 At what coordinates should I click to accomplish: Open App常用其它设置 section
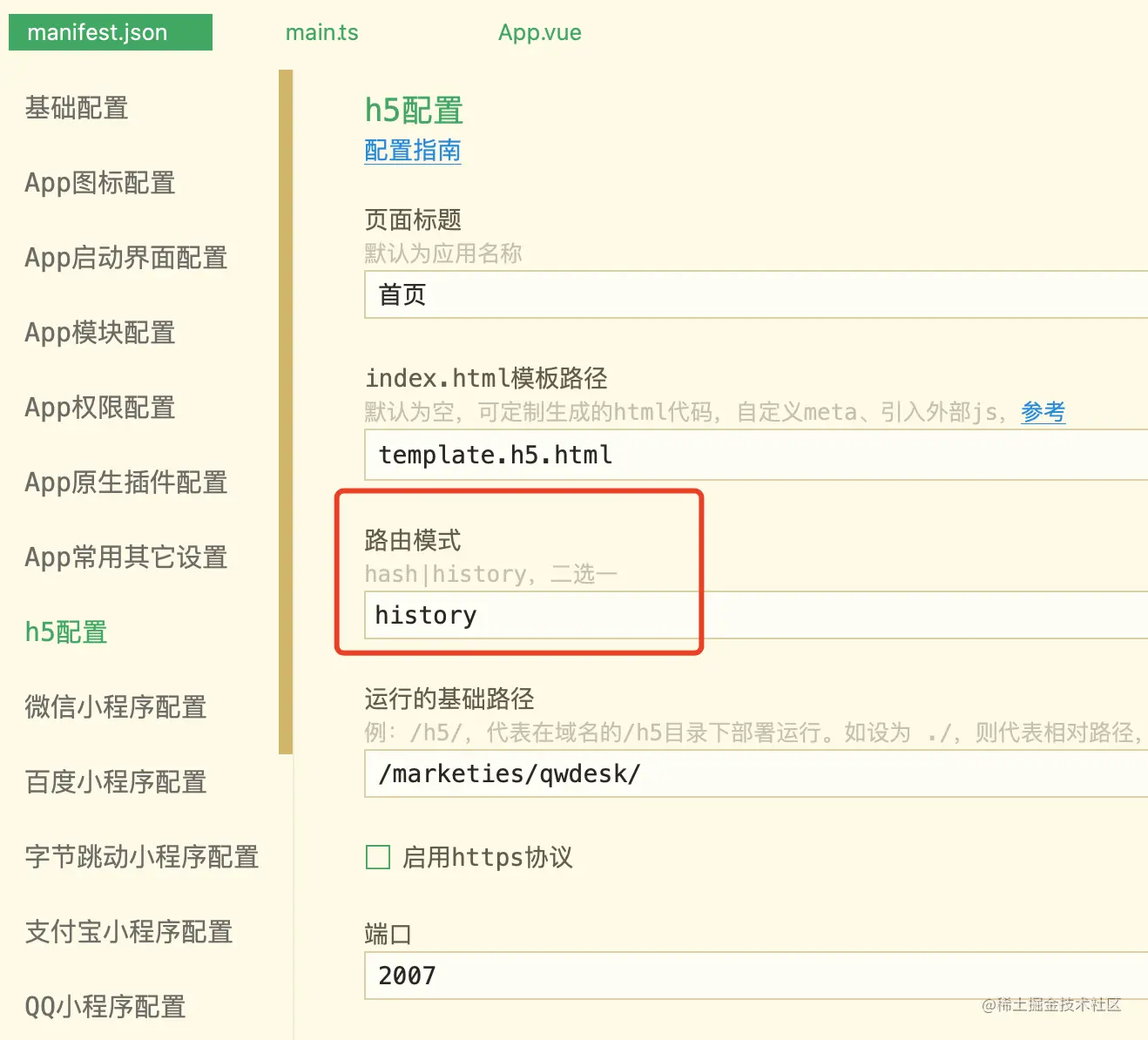pos(126,557)
